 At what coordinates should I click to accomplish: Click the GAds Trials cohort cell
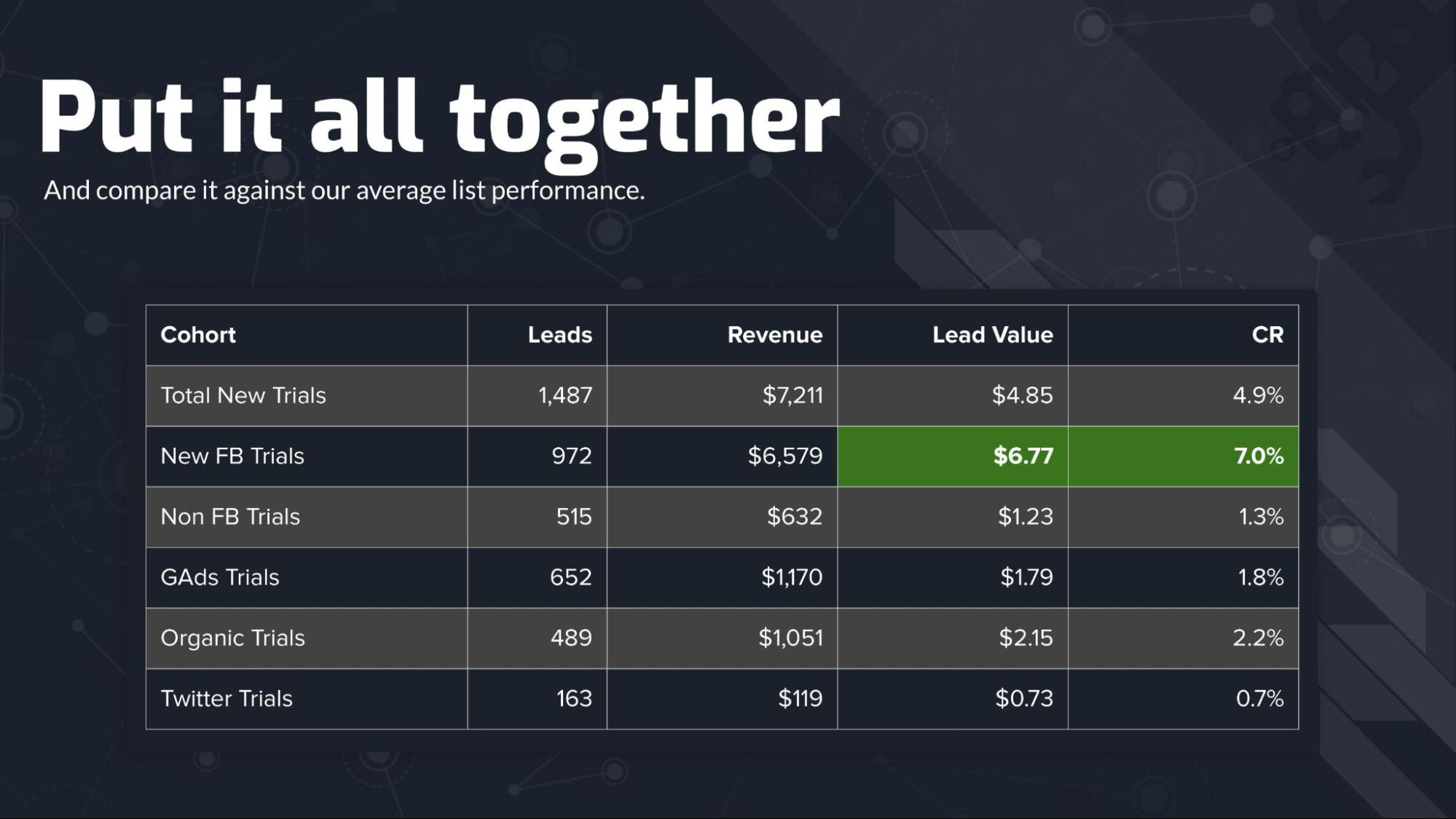pyautogui.click(x=220, y=577)
